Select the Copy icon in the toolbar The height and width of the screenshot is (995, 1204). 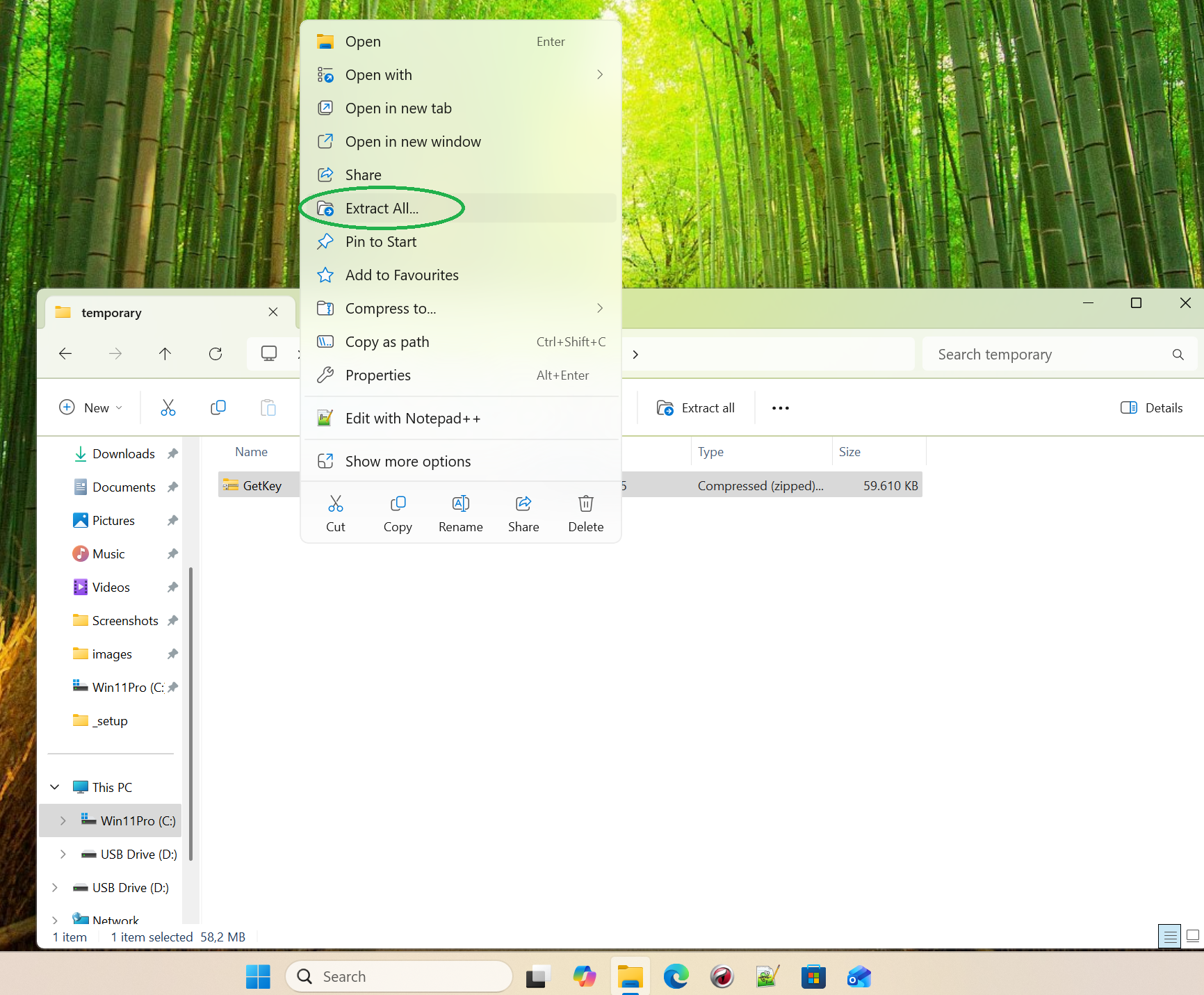pyautogui.click(x=218, y=407)
